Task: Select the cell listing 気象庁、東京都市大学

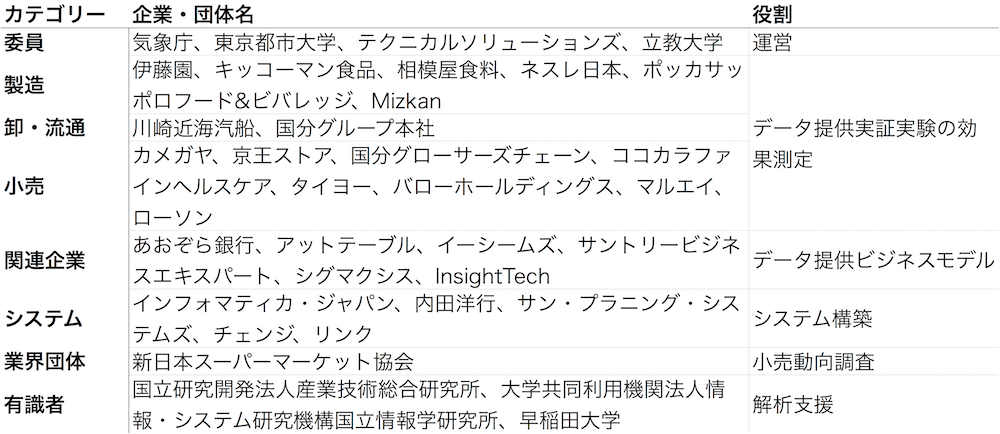Action: (x=427, y=43)
